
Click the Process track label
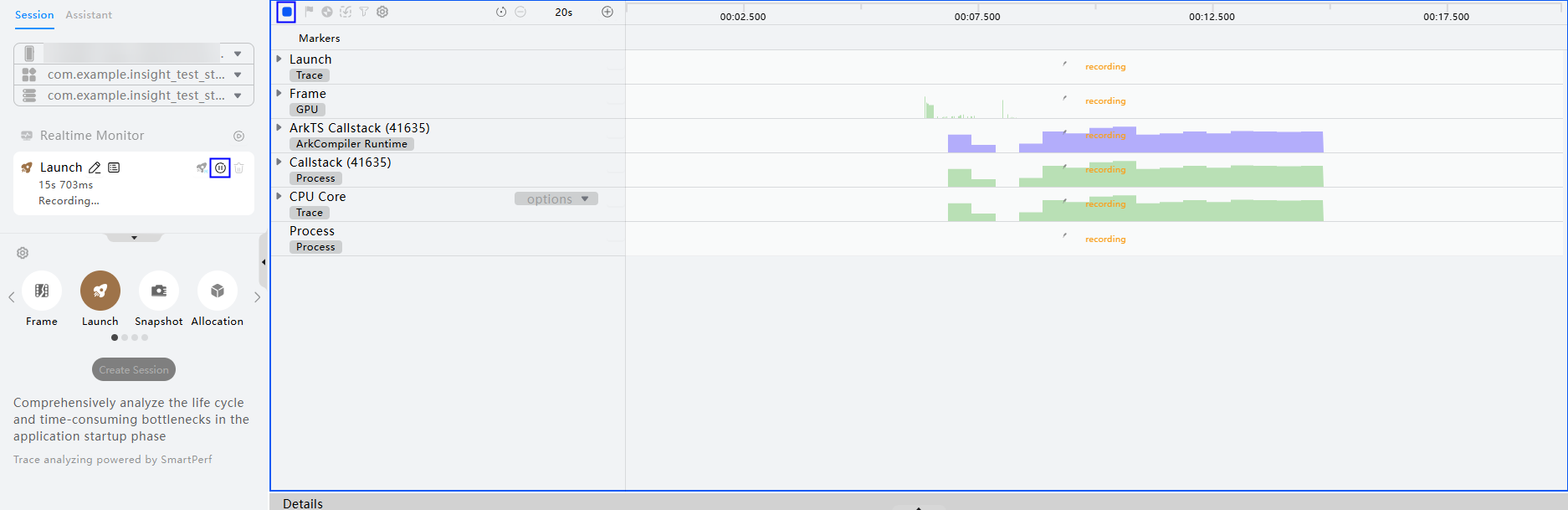312,231
